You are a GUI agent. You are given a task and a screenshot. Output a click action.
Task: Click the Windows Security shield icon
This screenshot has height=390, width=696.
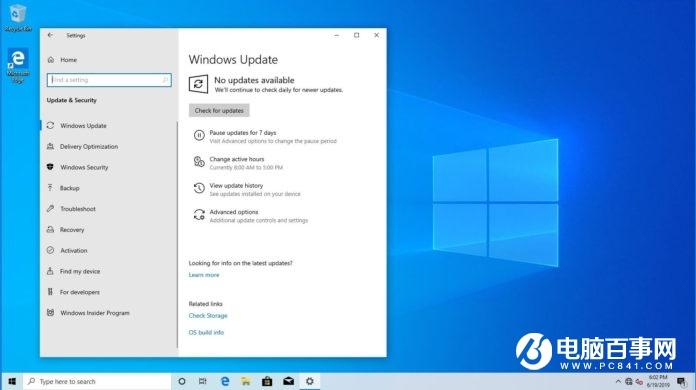coord(50,167)
